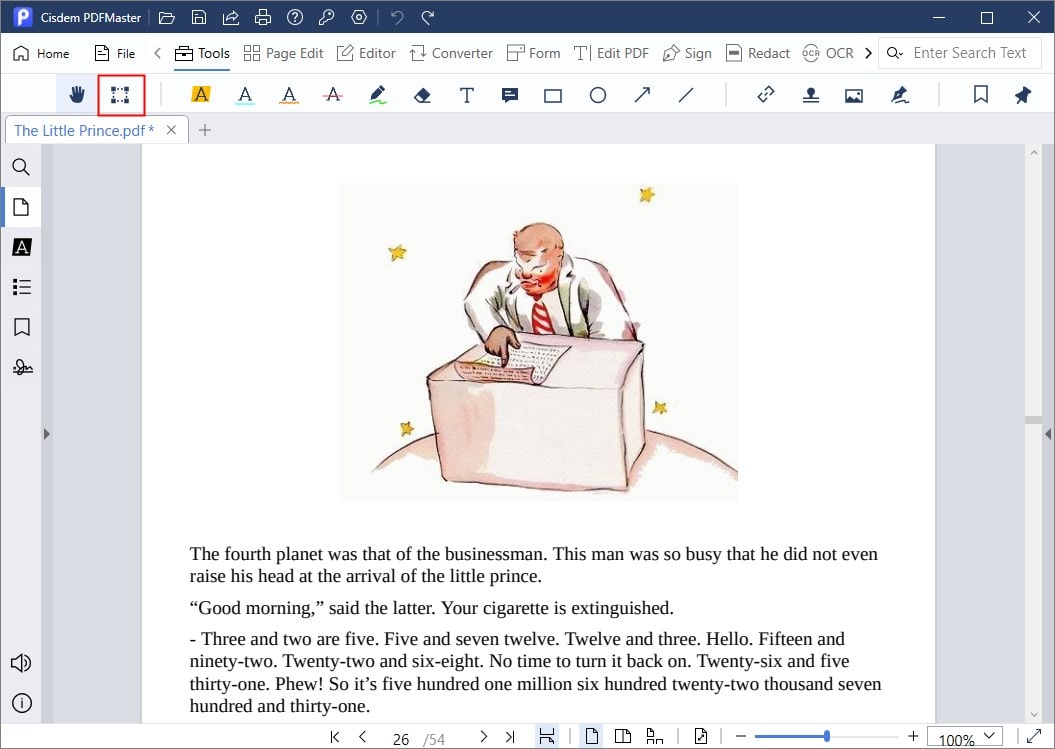This screenshot has width=1055, height=749.
Task: Switch to the Redact tab
Action: tap(758, 53)
